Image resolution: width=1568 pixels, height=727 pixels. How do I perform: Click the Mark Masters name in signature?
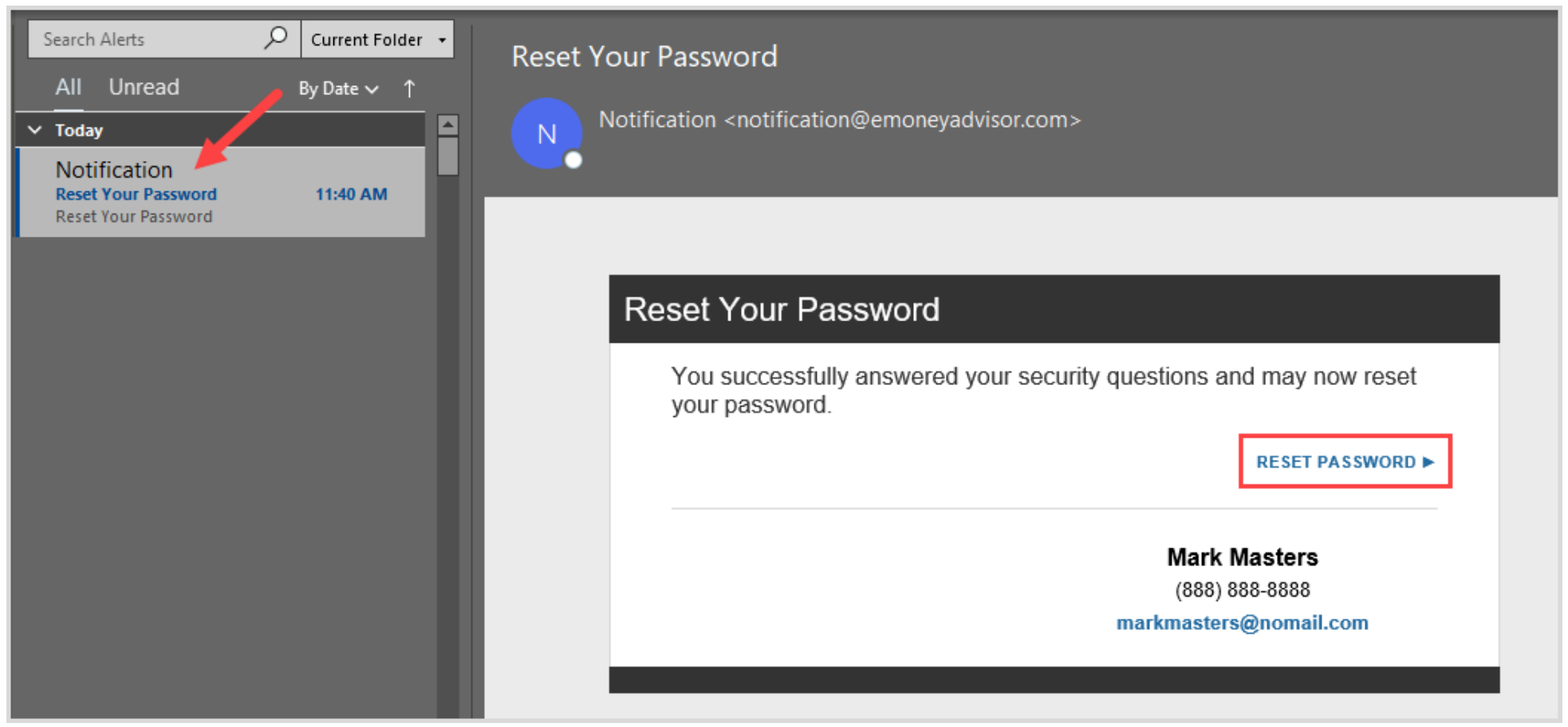click(x=1242, y=556)
